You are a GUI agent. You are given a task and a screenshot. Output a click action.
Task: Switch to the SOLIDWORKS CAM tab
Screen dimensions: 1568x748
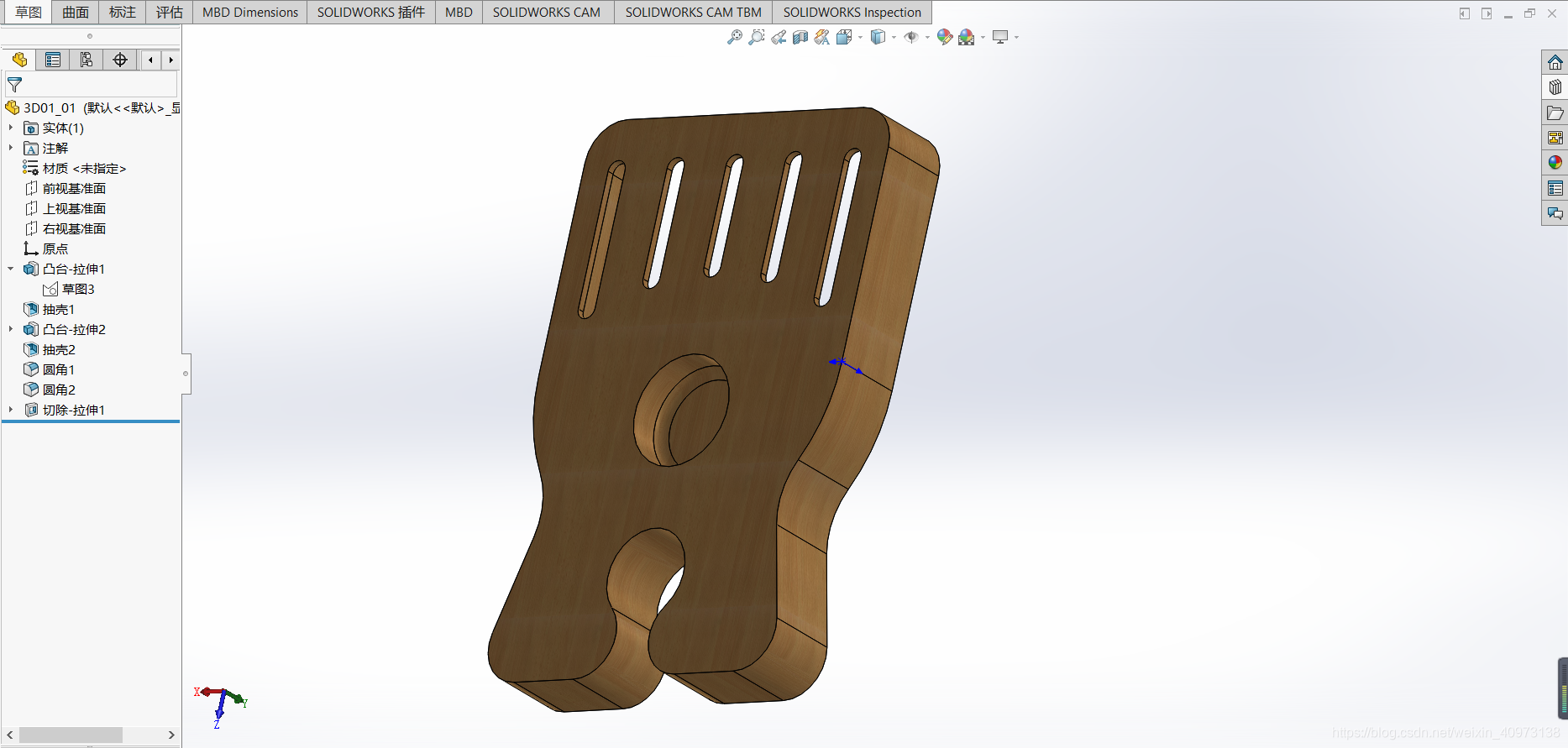pyautogui.click(x=547, y=12)
